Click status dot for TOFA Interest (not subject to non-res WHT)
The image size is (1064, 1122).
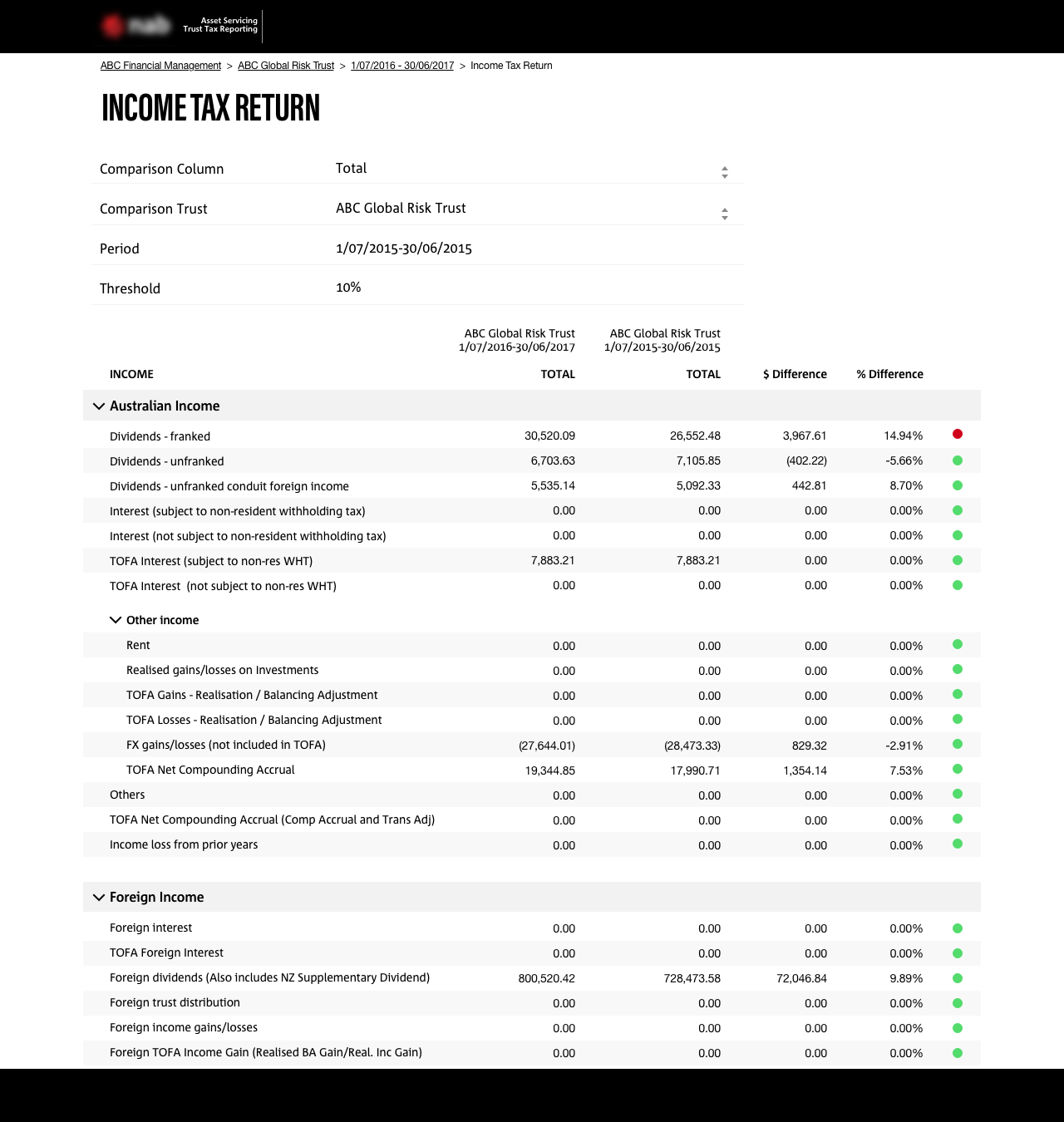[x=958, y=585]
